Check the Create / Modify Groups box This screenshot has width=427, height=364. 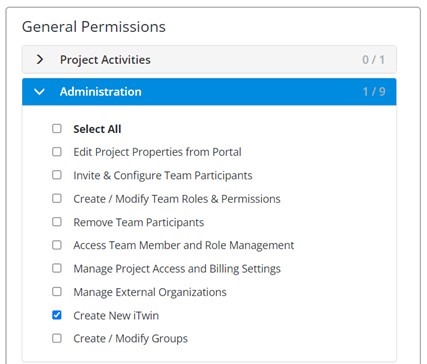coord(57,338)
